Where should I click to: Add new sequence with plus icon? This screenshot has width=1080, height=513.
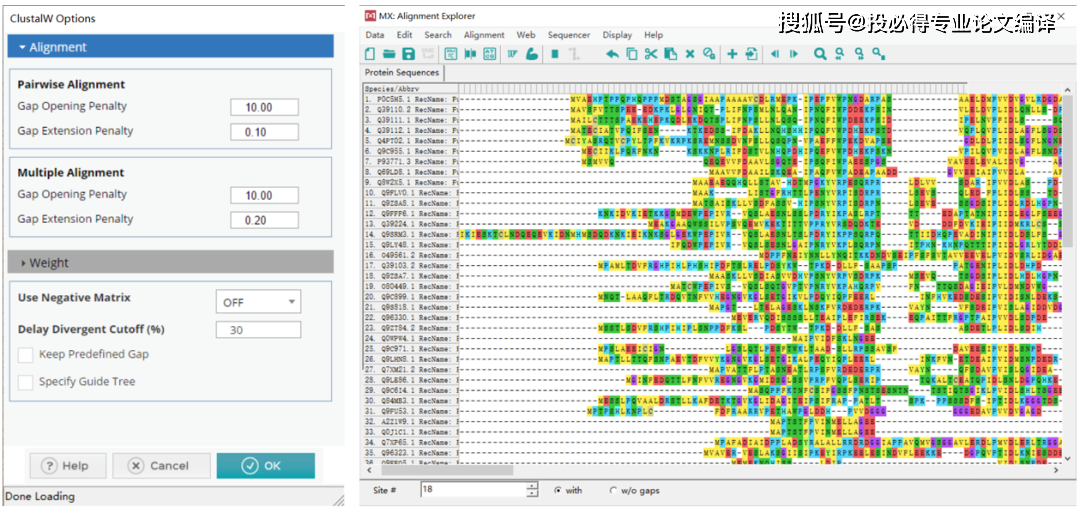(x=732, y=54)
